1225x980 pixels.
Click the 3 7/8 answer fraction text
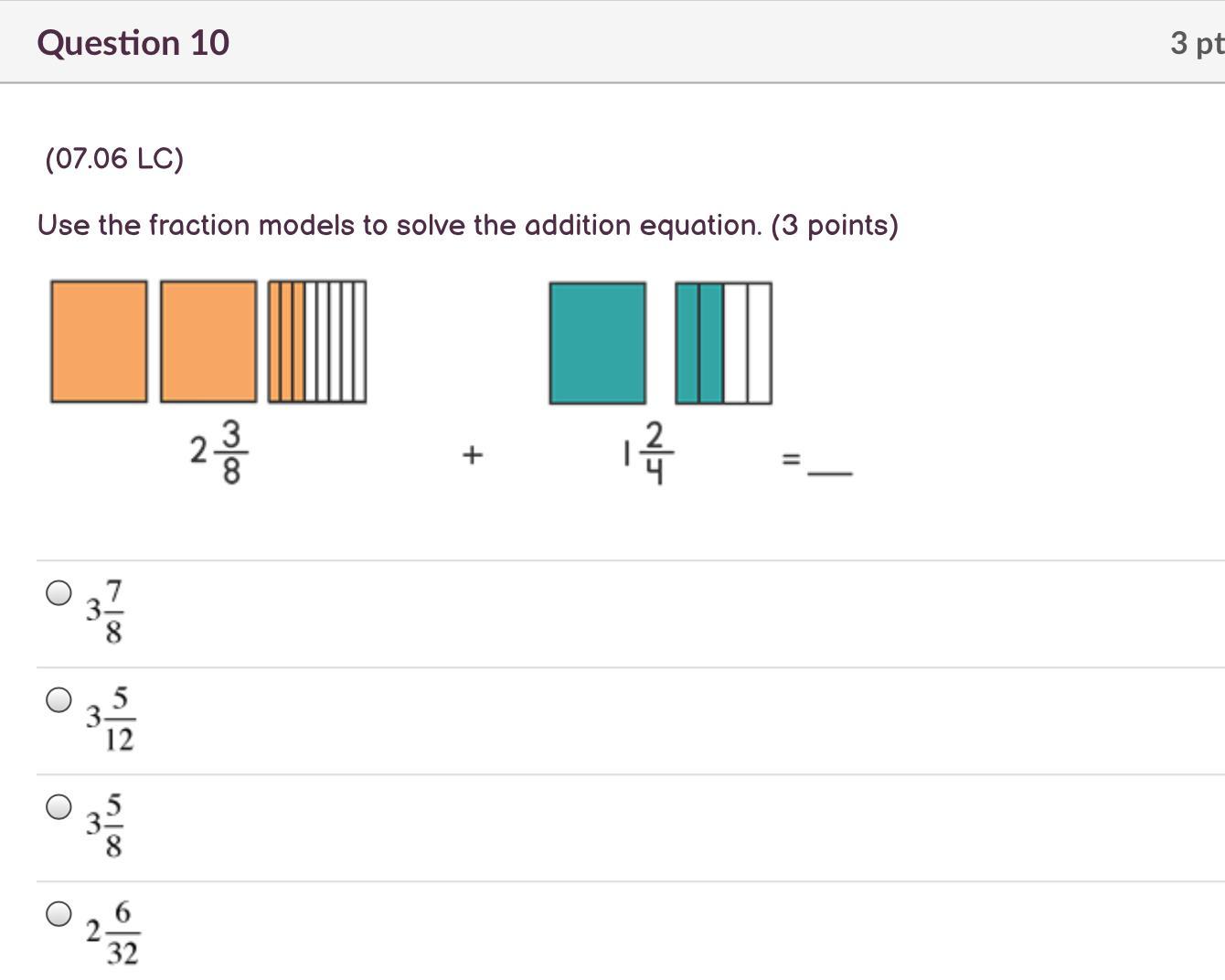click(106, 611)
